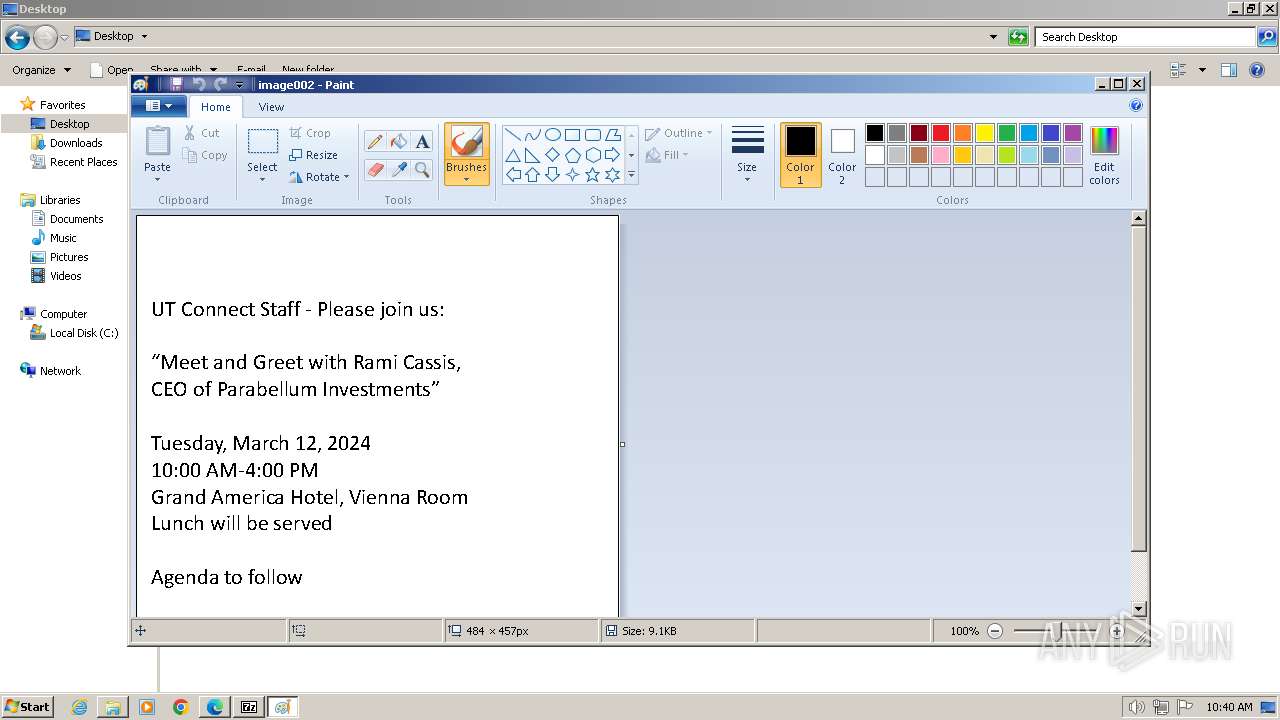Open Downloads in Explorer Favorites
1280x720 pixels.
click(x=76, y=143)
